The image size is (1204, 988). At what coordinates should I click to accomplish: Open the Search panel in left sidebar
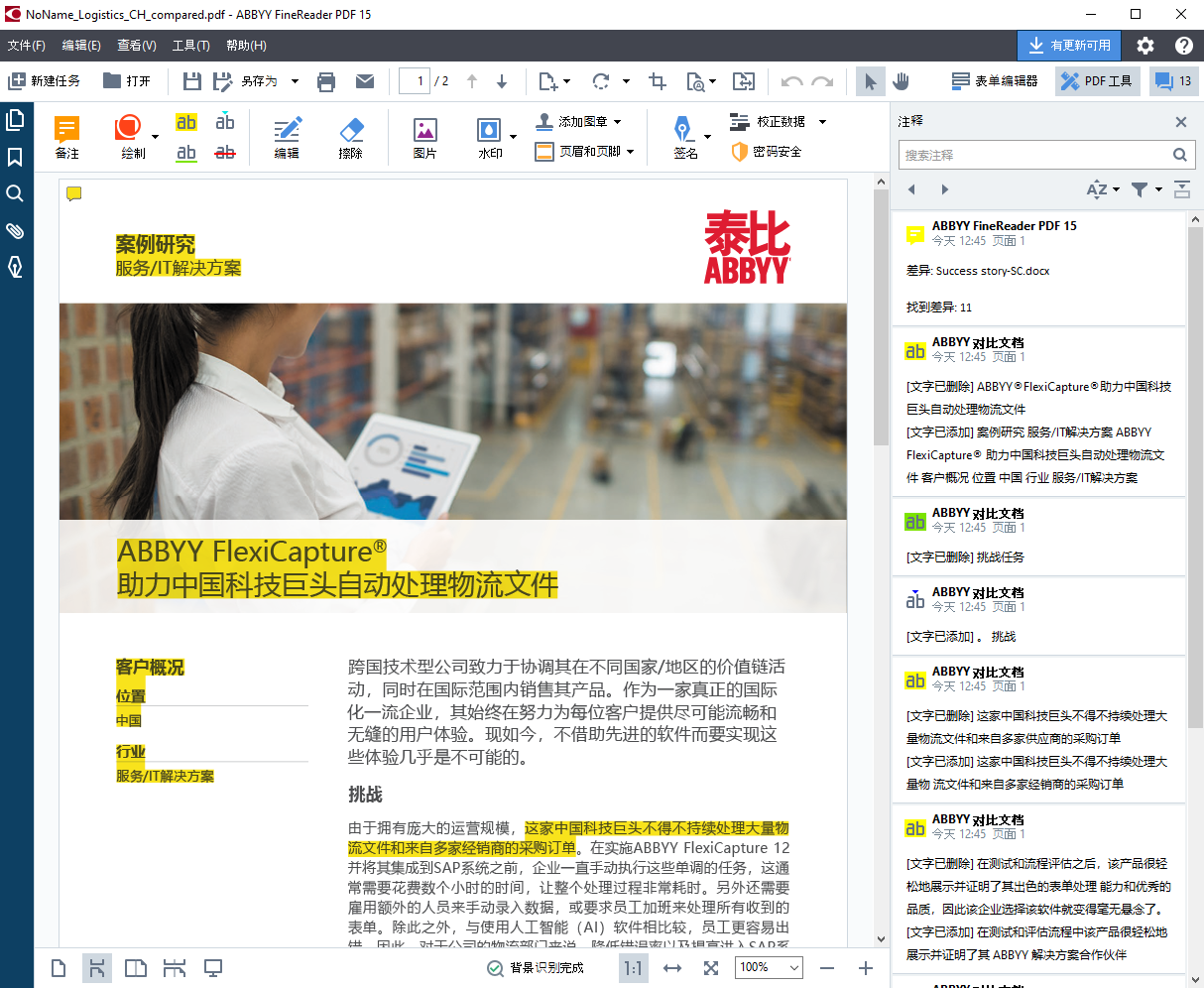(x=15, y=193)
